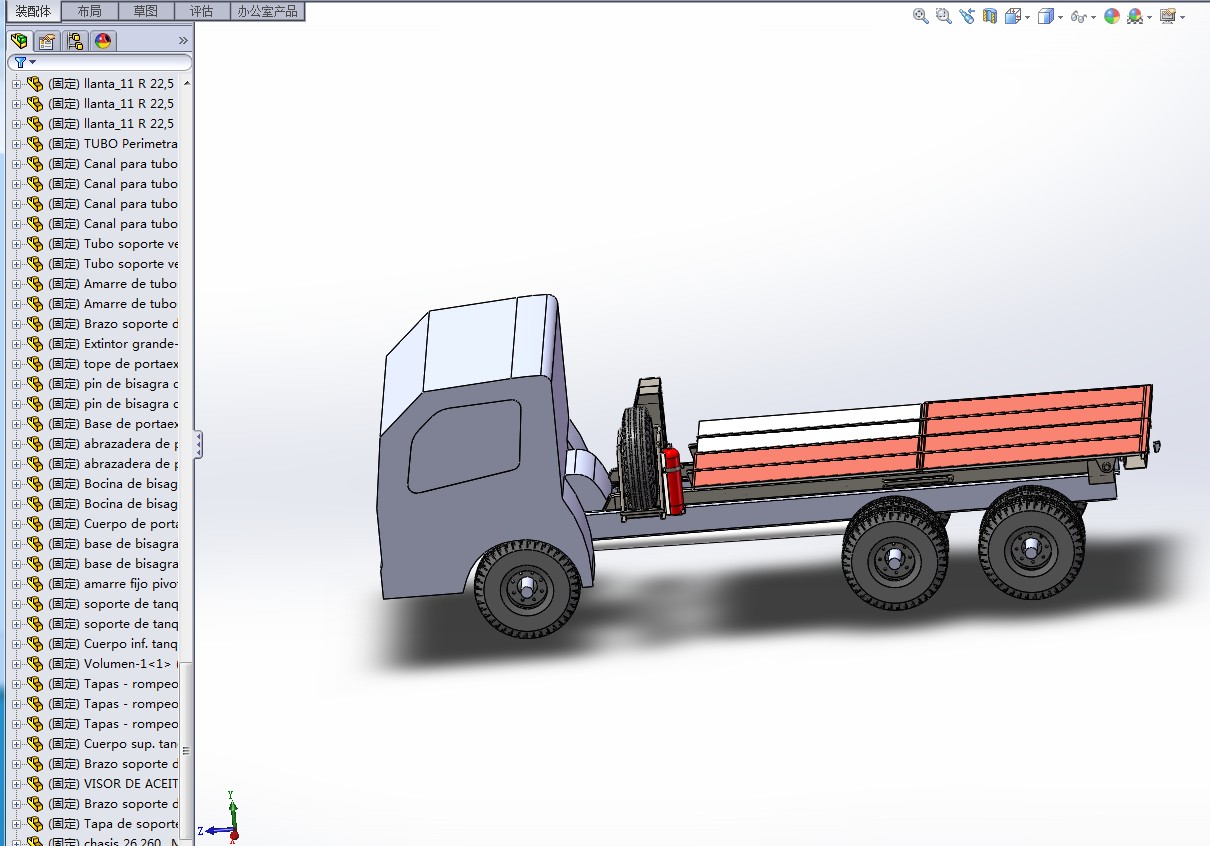The height and width of the screenshot is (846, 1210).
Task: Switch to the 评估 tab
Action: (x=201, y=11)
